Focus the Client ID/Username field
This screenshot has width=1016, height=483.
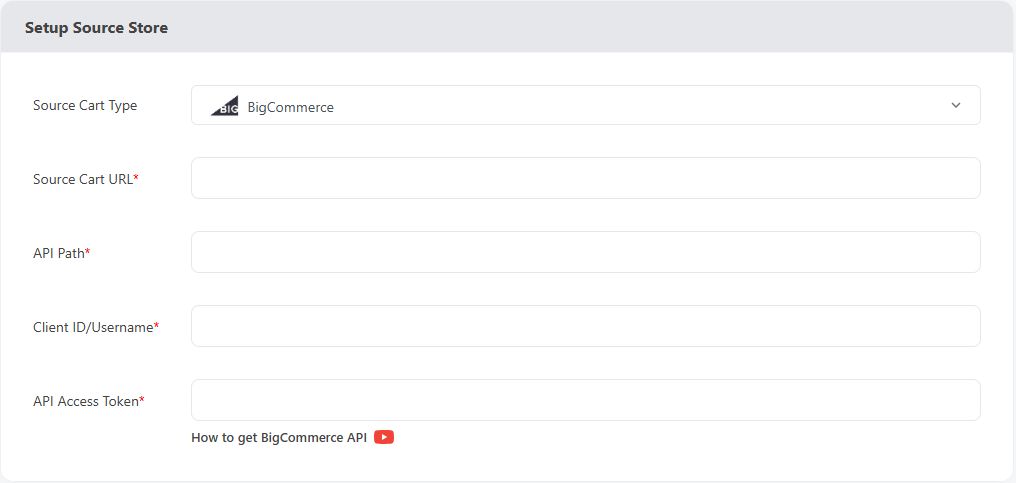click(585, 325)
